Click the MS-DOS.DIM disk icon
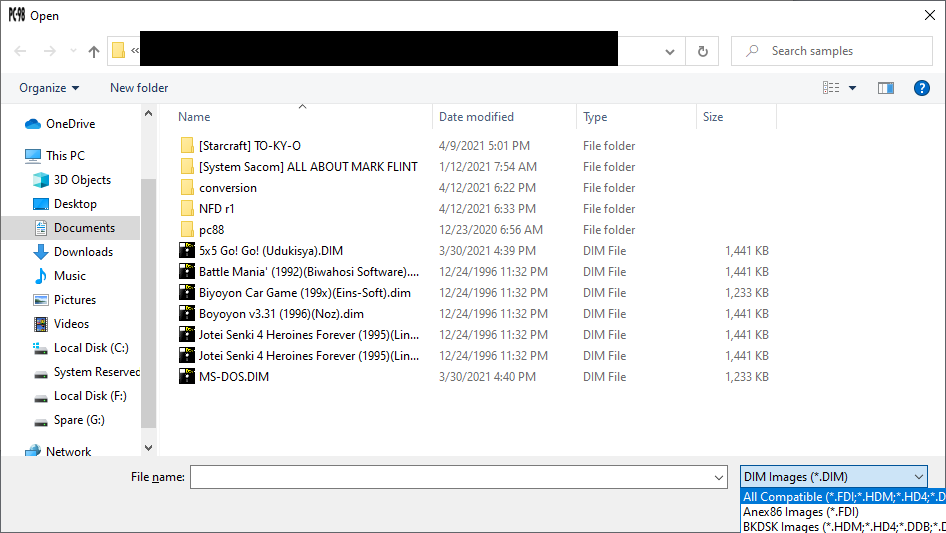This screenshot has height=533, width=946. (x=187, y=377)
